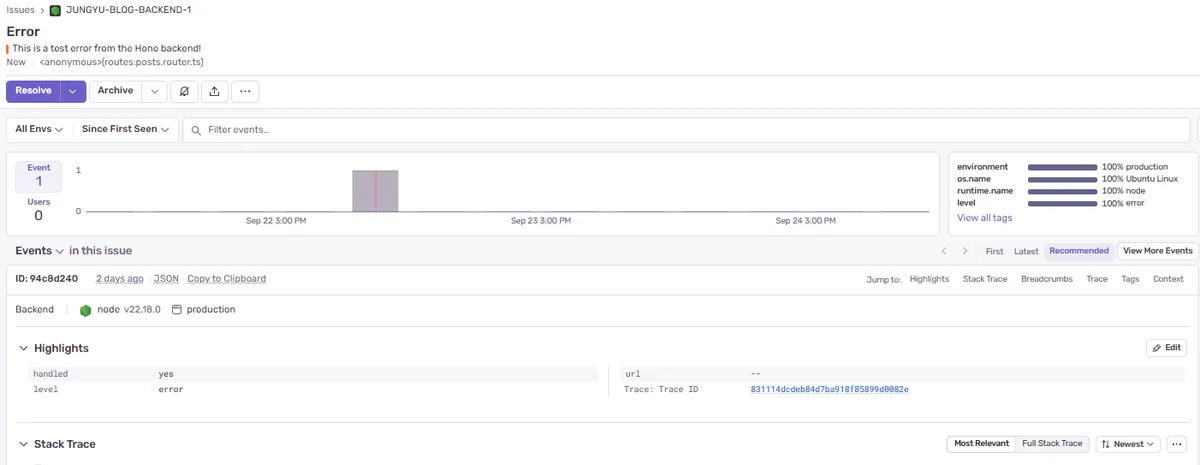
Task: Select Most Relevant stack trace view
Action: 980,444
